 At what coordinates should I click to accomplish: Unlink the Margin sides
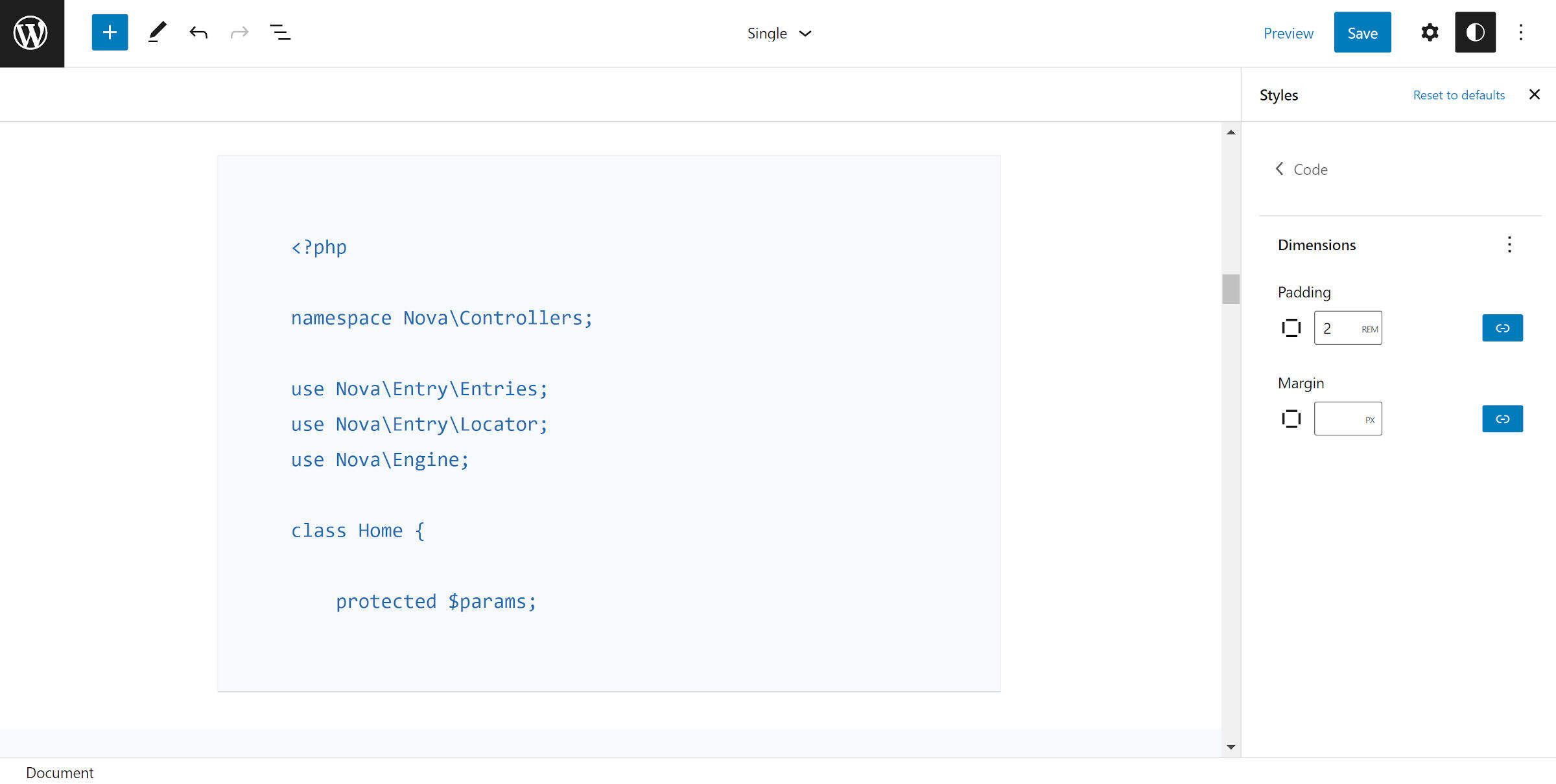[1502, 419]
